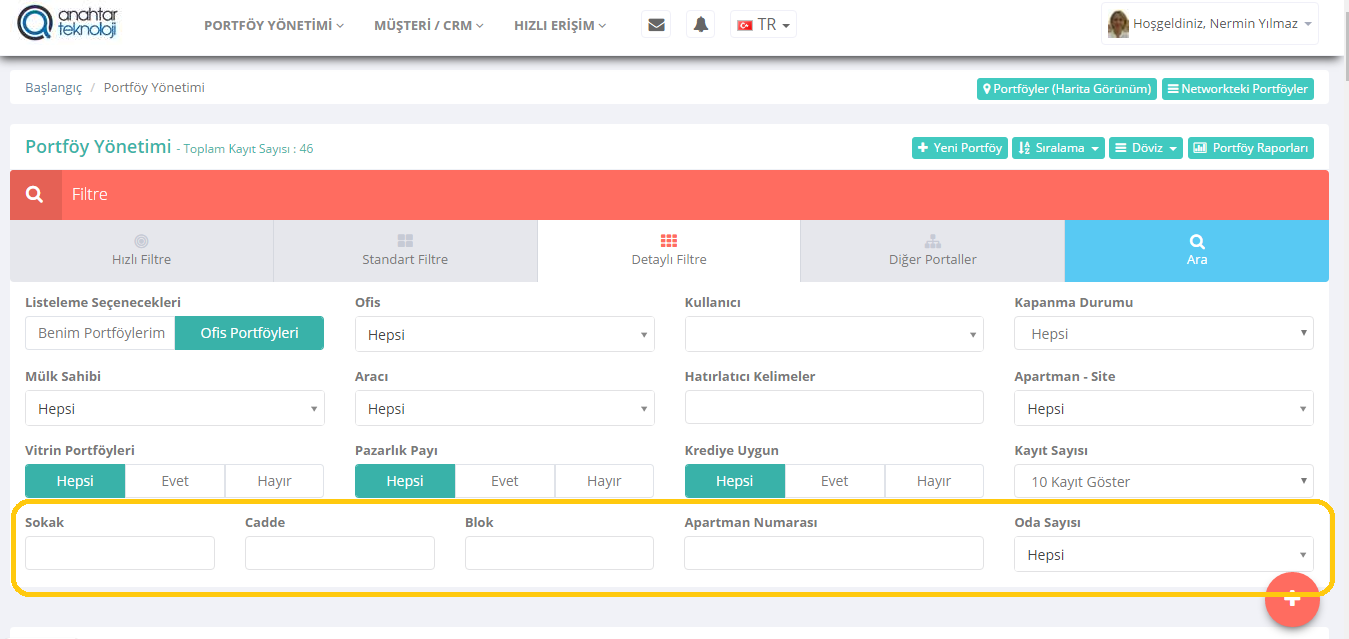Screen dimensions: 1349x639
Task: Open the PORTFÖY YÖNETİMİ menu
Action: (273, 25)
